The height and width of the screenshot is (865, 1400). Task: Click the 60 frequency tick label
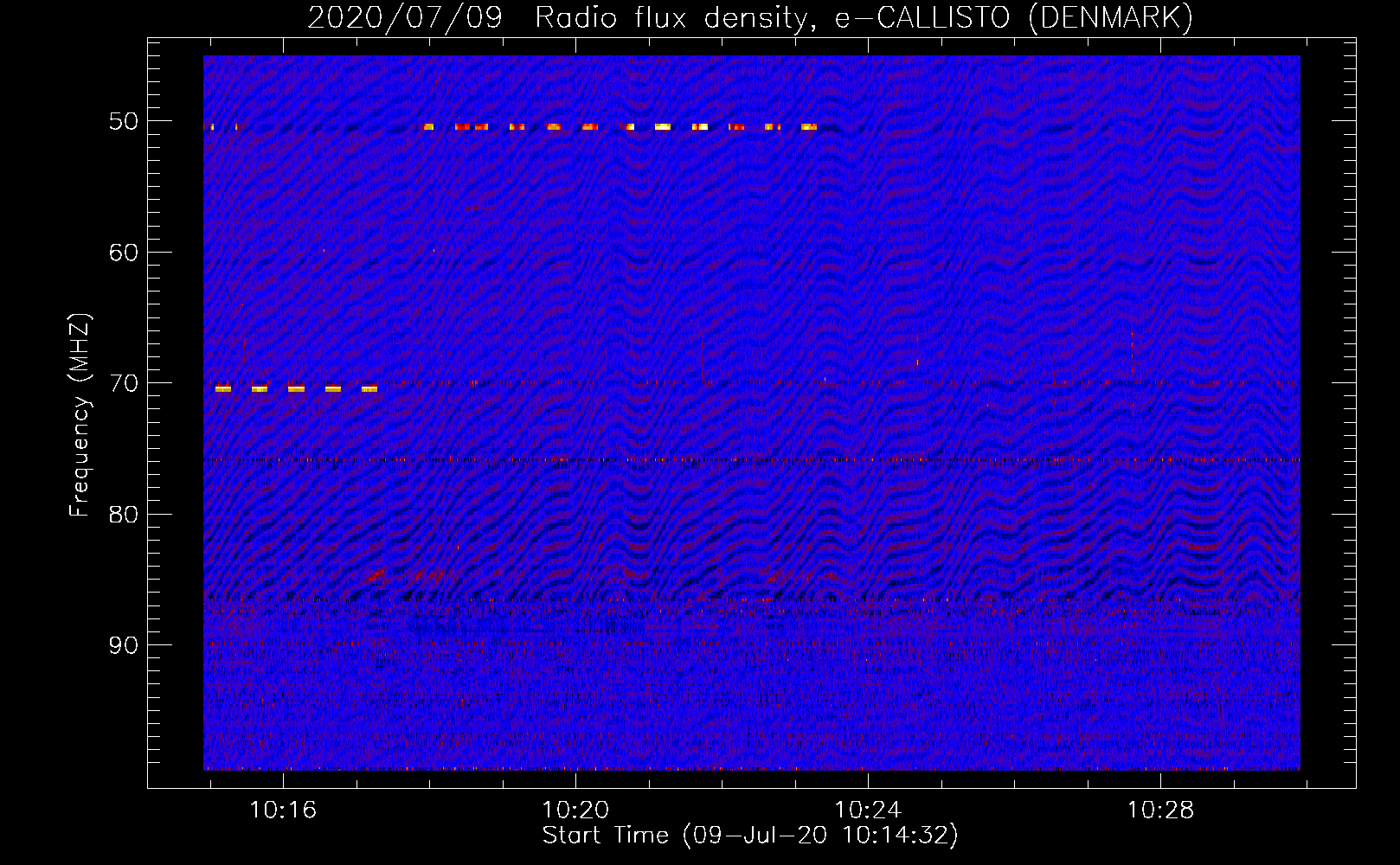[124, 253]
